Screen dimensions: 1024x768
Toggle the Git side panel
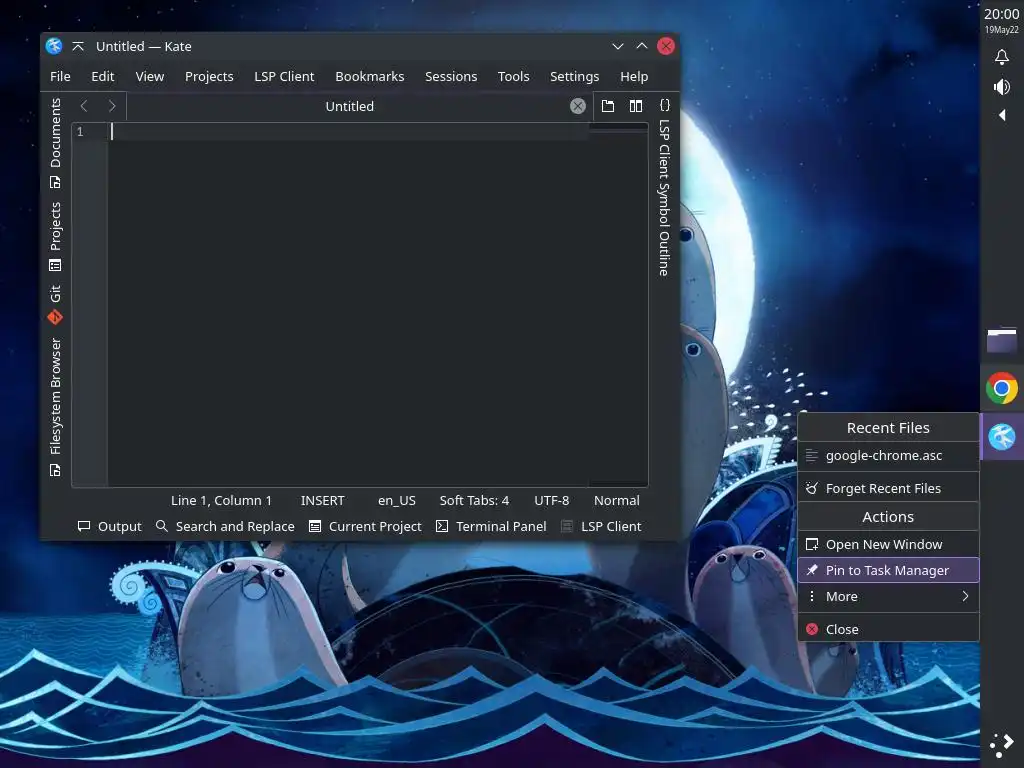[56, 304]
